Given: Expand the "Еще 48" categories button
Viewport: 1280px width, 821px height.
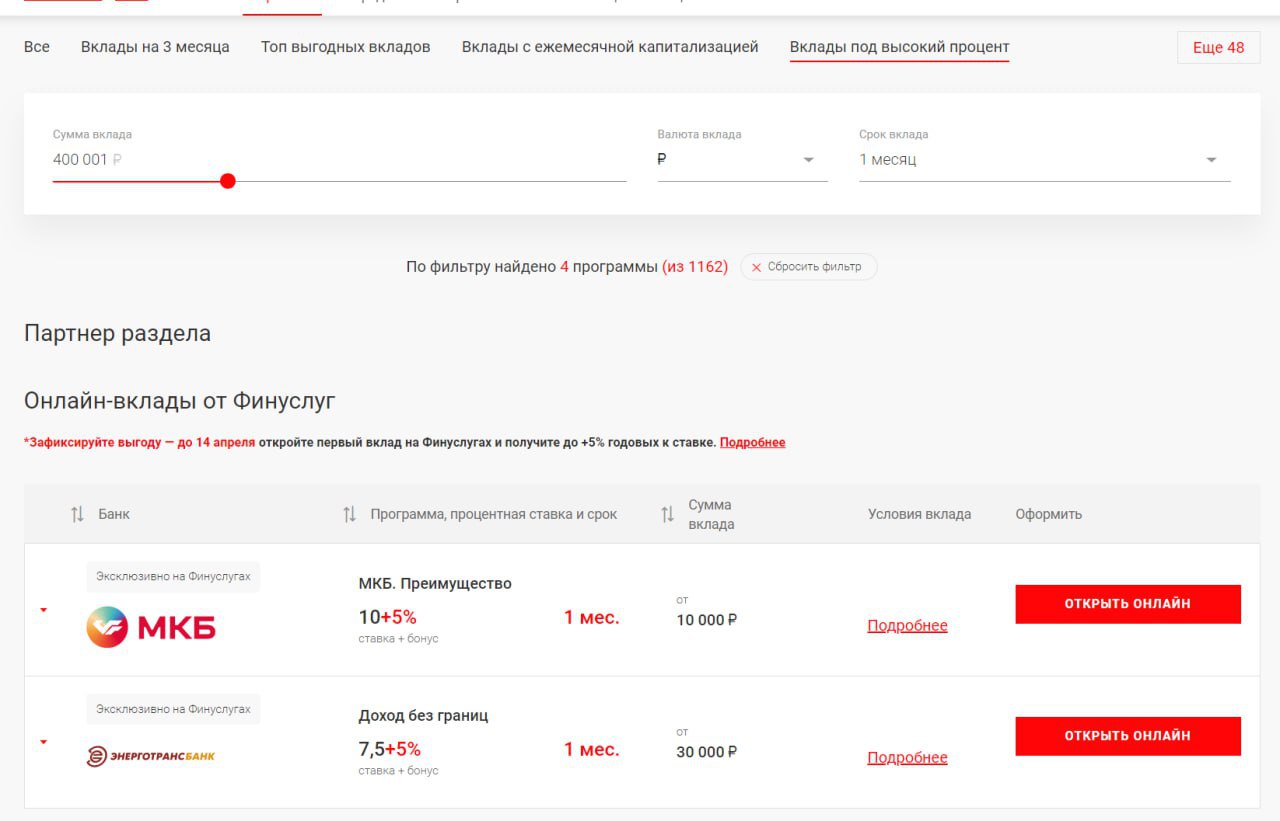Looking at the screenshot, I should (1219, 47).
